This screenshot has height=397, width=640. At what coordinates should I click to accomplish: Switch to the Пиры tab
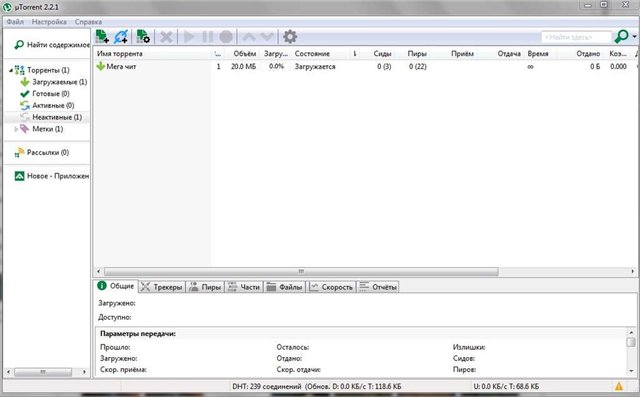click(205, 287)
